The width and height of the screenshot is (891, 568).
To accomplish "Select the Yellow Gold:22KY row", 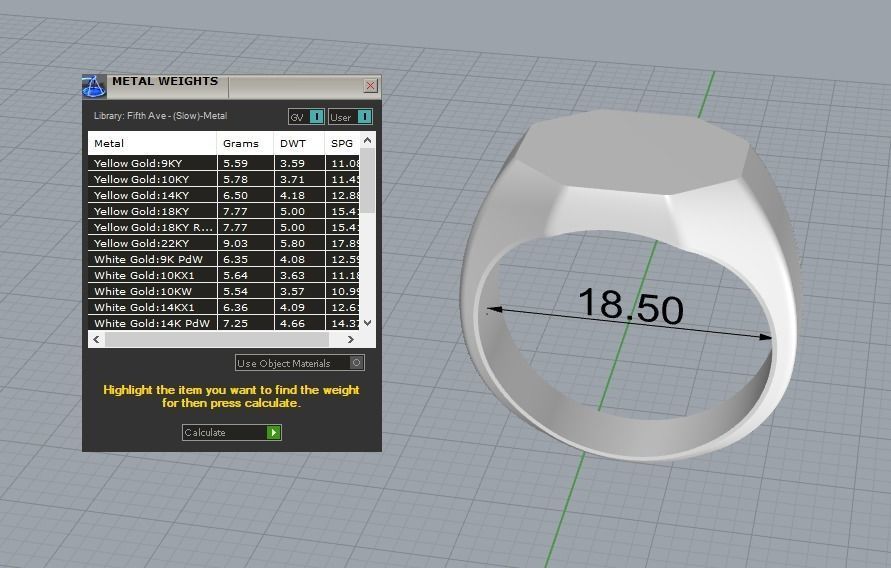I will [224, 243].
